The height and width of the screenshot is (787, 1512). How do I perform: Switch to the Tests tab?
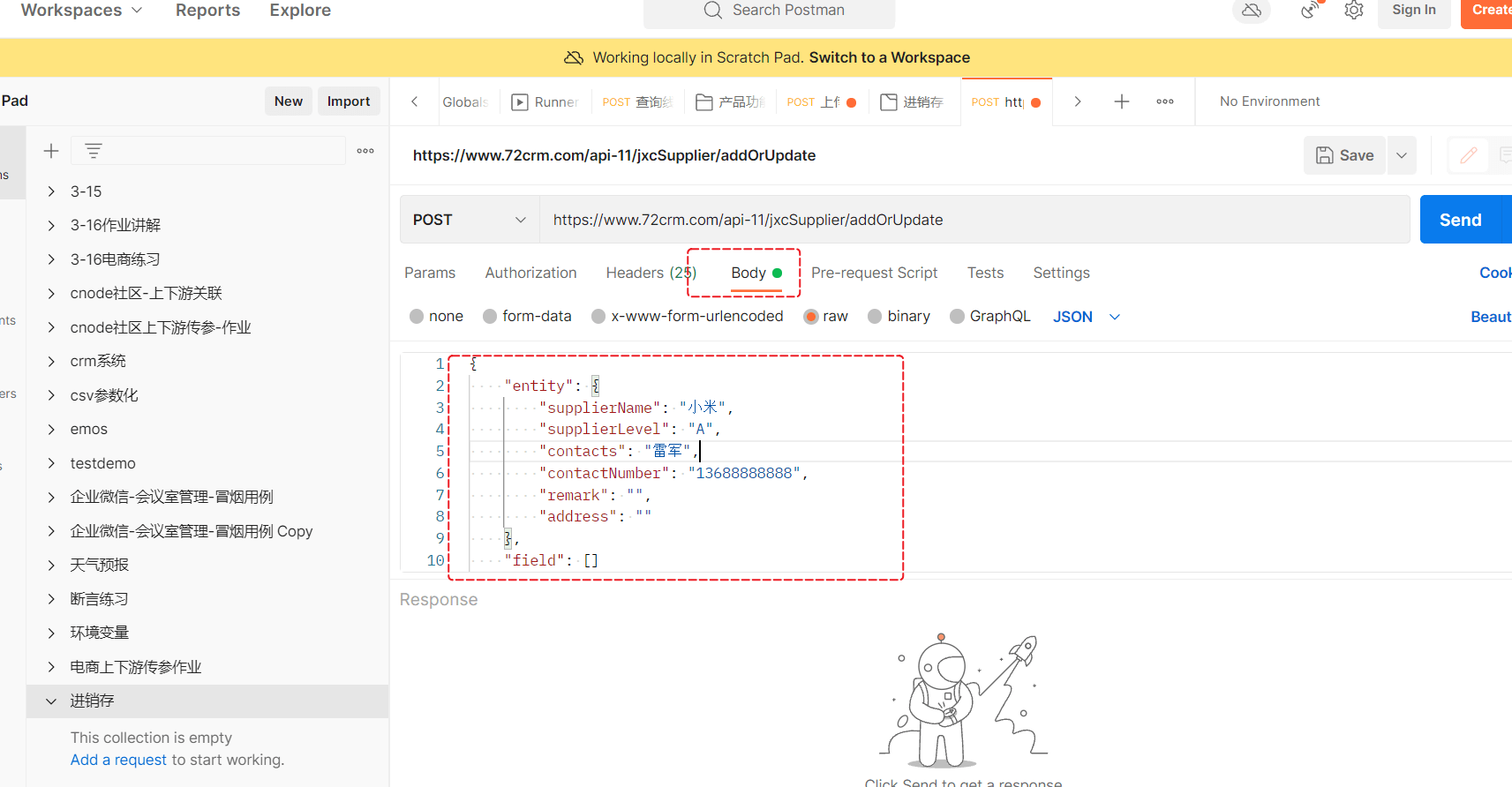(985, 273)
